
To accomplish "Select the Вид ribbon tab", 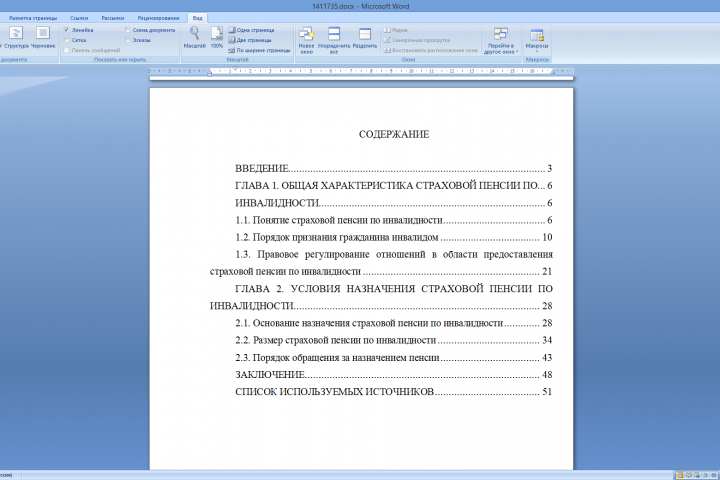I will [x=197, y=18].
